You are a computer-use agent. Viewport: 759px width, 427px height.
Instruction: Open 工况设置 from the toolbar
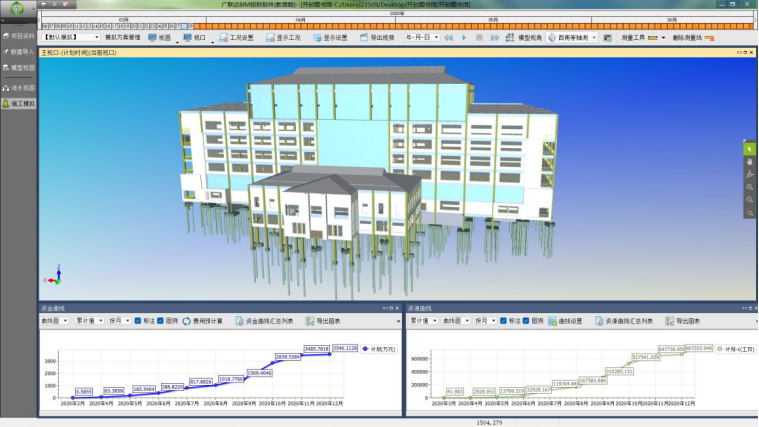click(x=235, y=37)
